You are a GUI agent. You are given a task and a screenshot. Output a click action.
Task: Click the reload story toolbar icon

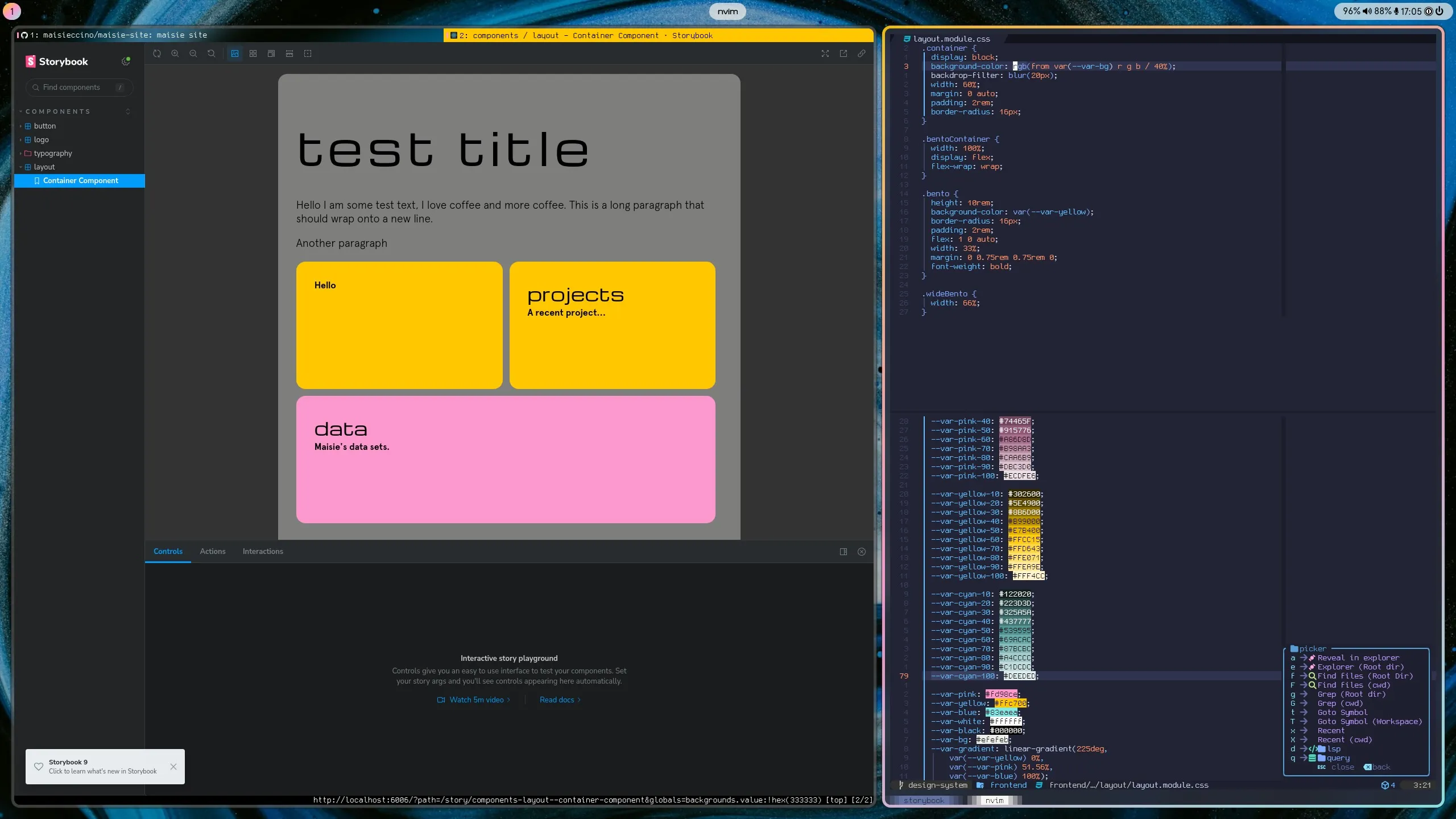(157, 53)
